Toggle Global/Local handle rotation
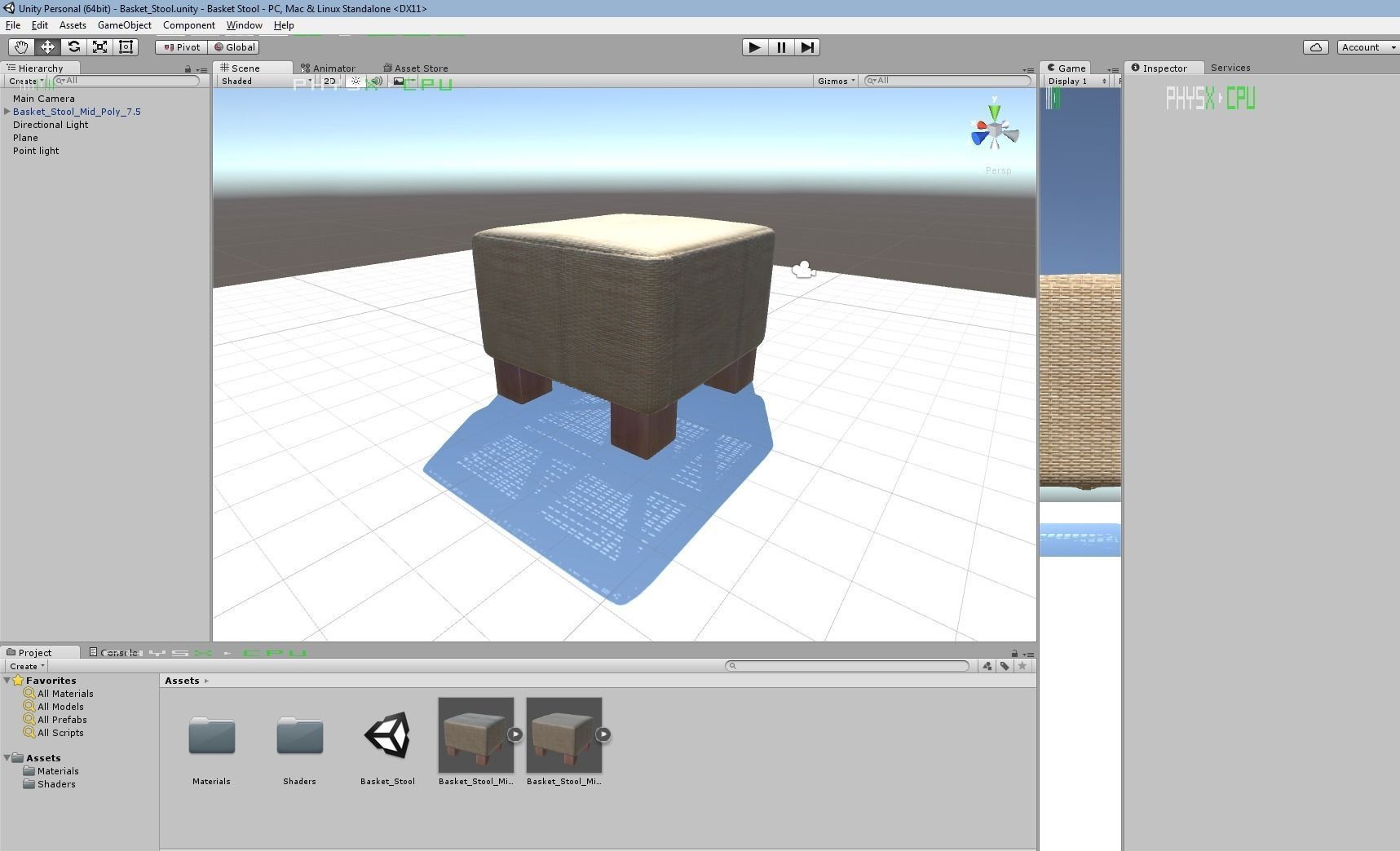Screen dimensions: 1400x851 pos(235,47)
